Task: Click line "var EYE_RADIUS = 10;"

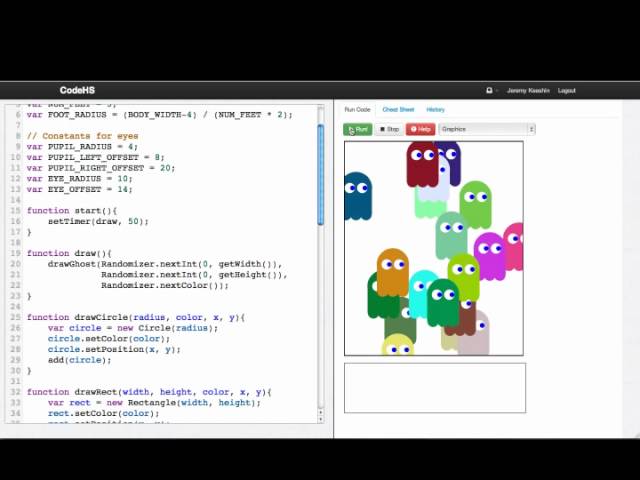Action: 79,178
